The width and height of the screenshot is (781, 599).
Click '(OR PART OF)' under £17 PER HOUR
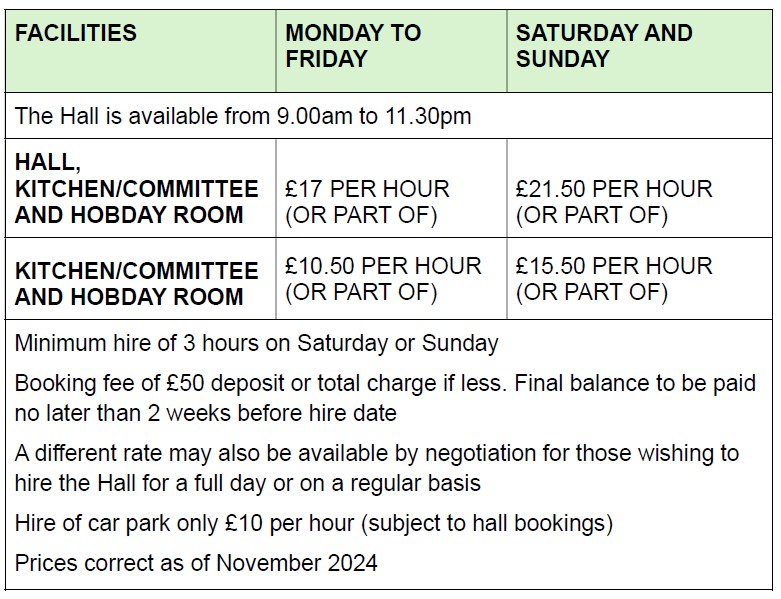[361, 215]
